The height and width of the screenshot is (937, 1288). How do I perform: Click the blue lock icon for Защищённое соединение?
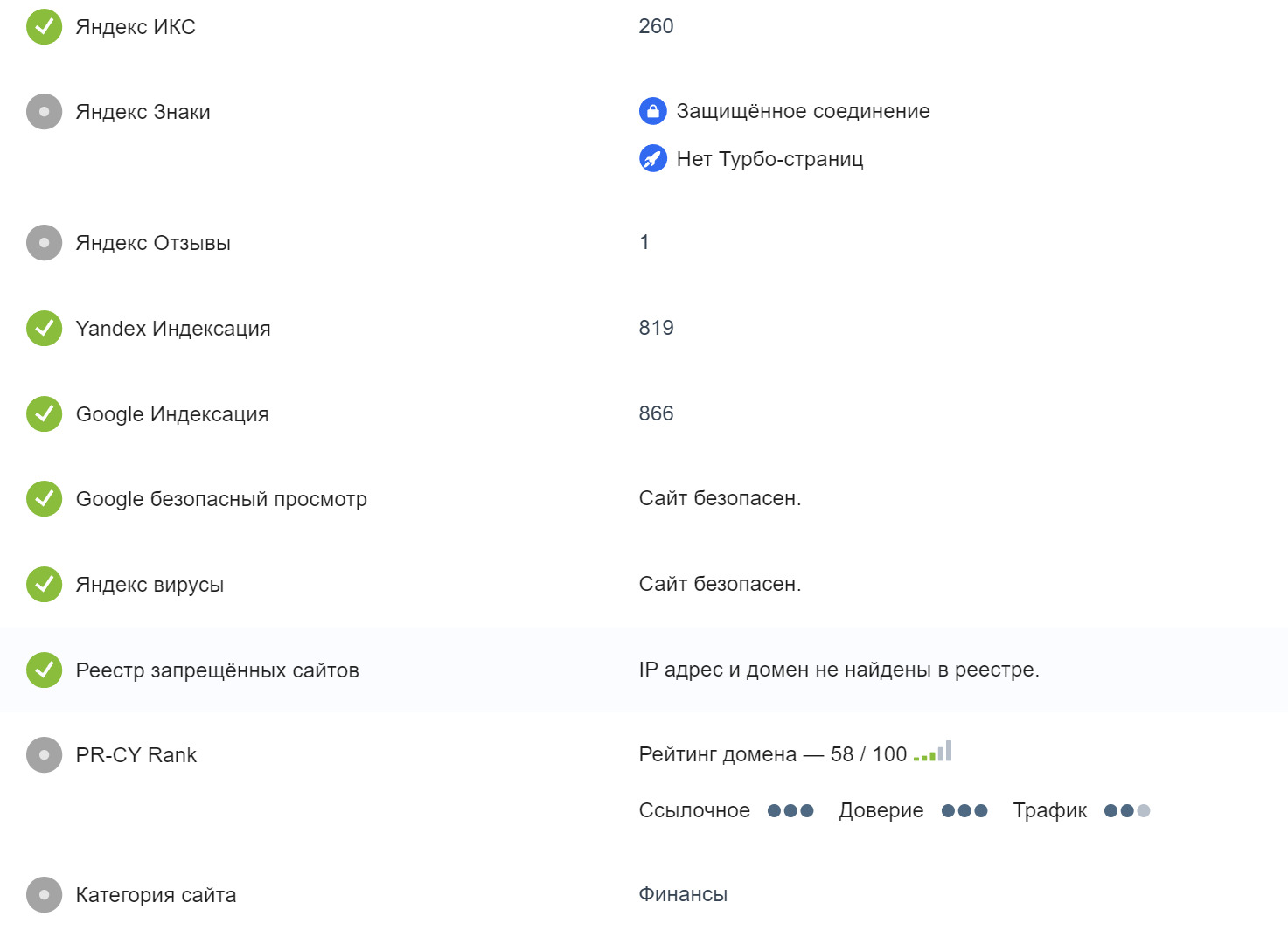click(x=653, y=111)
